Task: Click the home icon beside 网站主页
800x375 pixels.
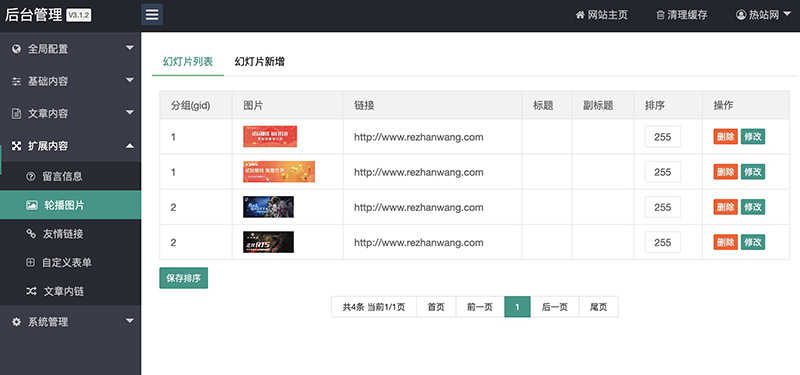Action: pos(580,15)
